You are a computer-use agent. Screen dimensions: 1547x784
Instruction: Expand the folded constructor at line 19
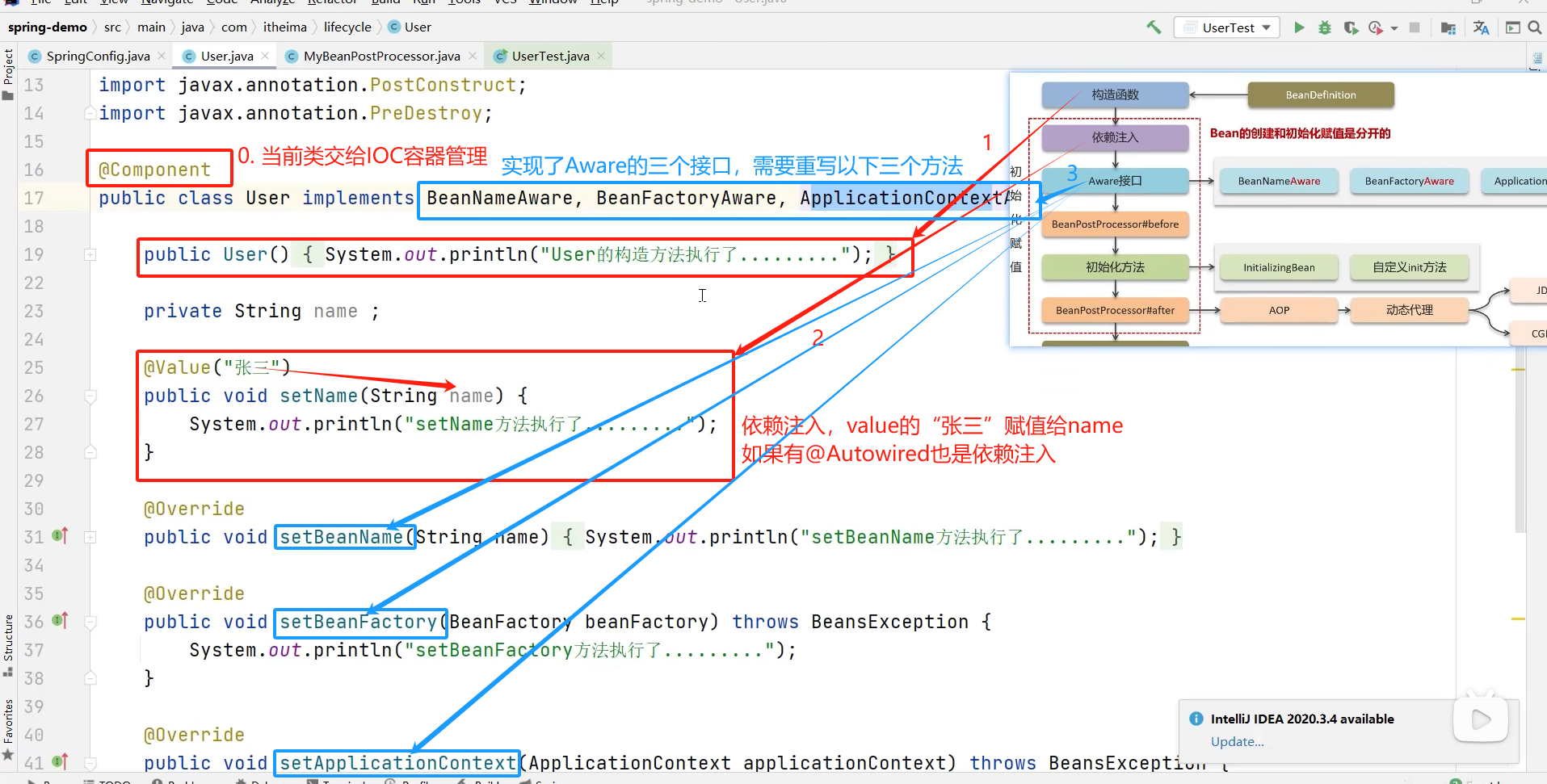point(90,254)
